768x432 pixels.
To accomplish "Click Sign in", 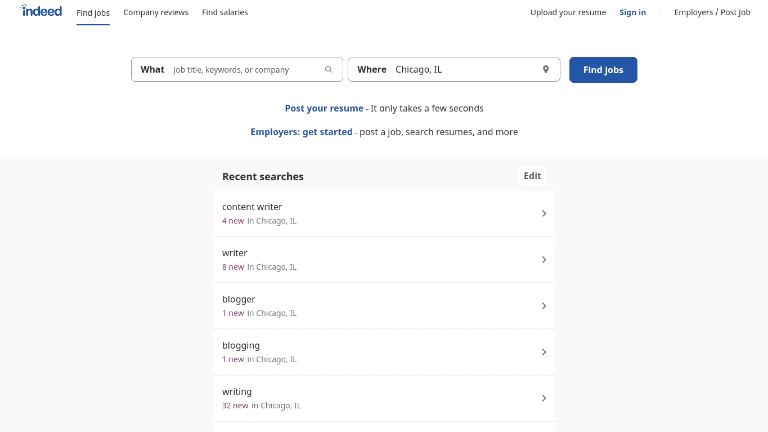I will [632, 13].
